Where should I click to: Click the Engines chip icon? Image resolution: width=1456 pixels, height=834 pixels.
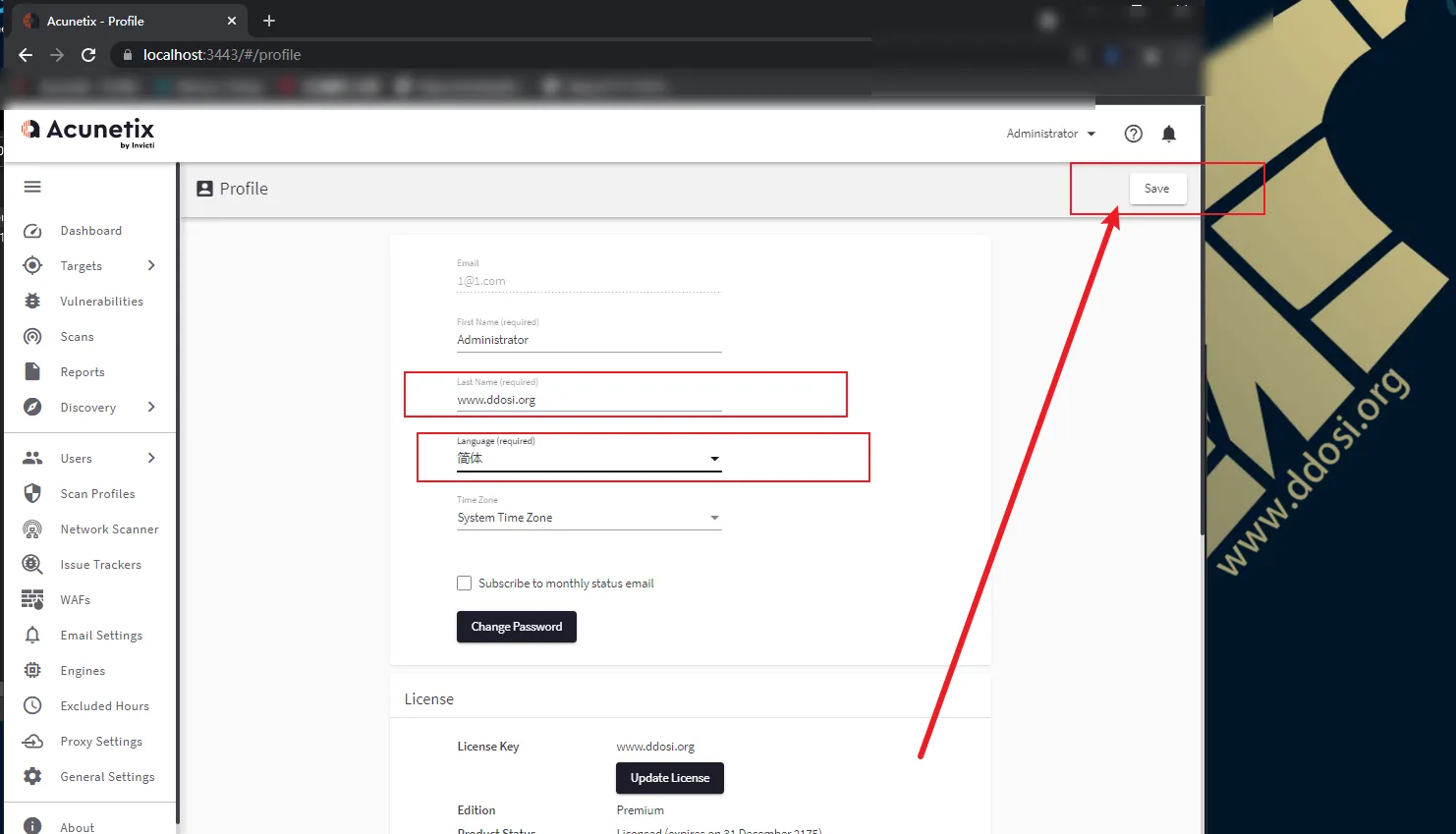point(32,670)
